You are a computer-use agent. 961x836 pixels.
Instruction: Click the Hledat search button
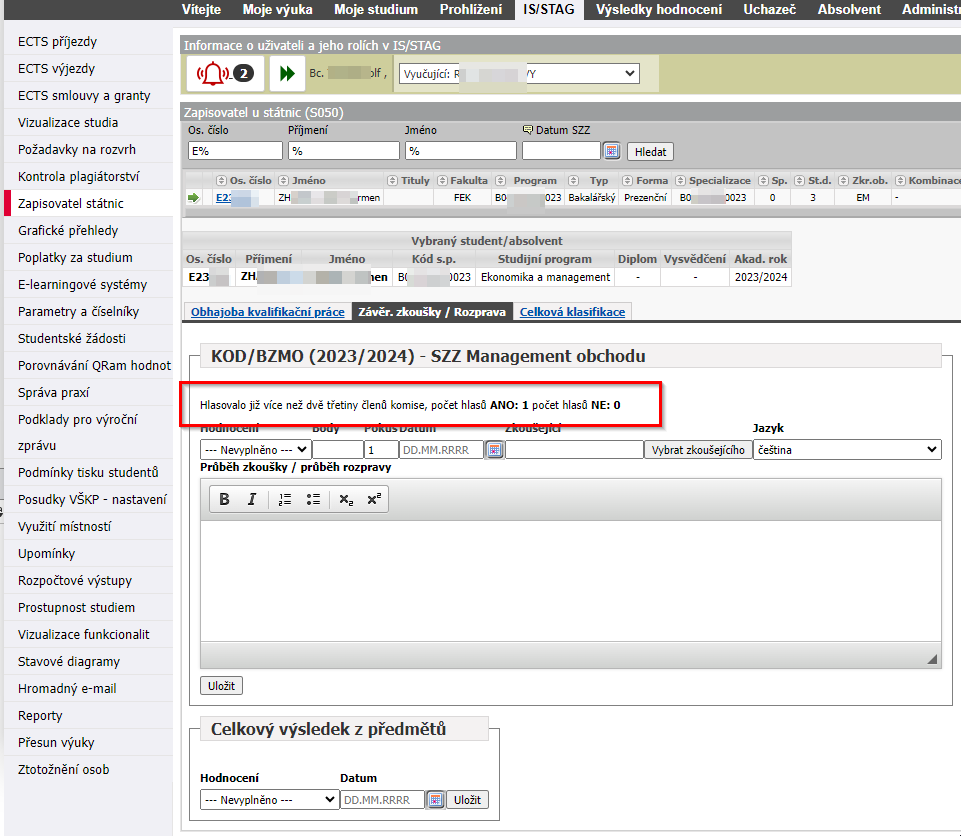[x=650, y=151]
